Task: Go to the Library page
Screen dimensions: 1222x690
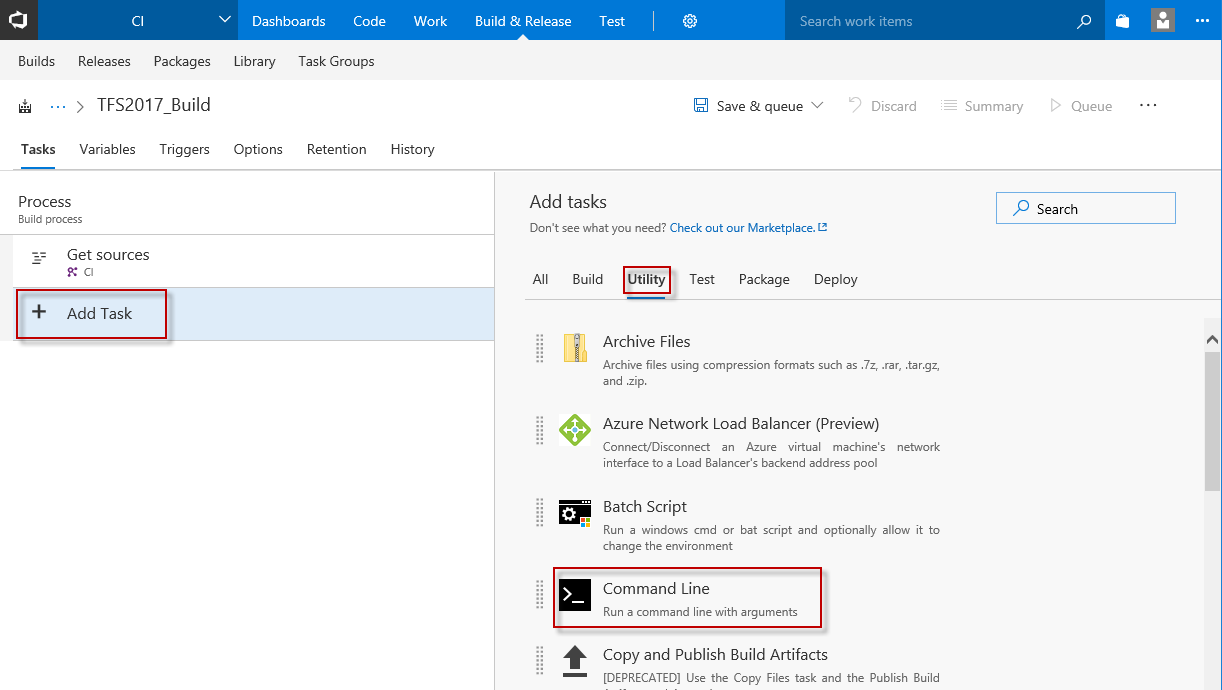Action: tap(254, 61)
